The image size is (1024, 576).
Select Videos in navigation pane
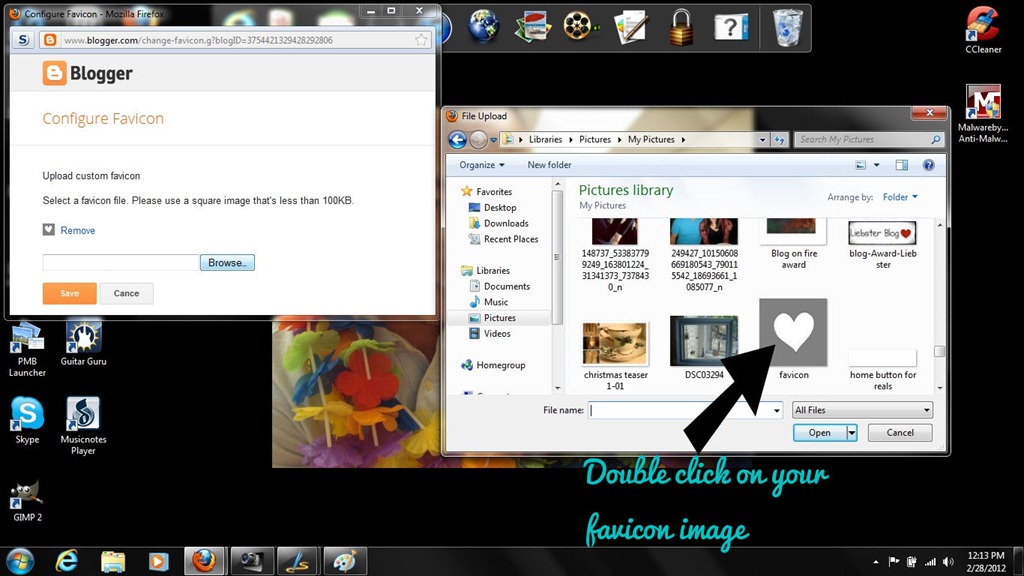tap(490, 334)
